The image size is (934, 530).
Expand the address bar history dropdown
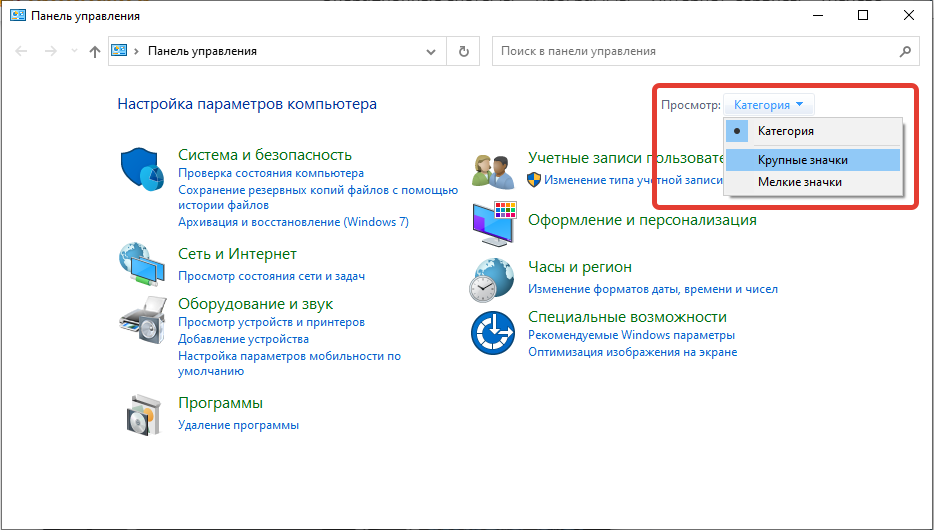(431, 51)
